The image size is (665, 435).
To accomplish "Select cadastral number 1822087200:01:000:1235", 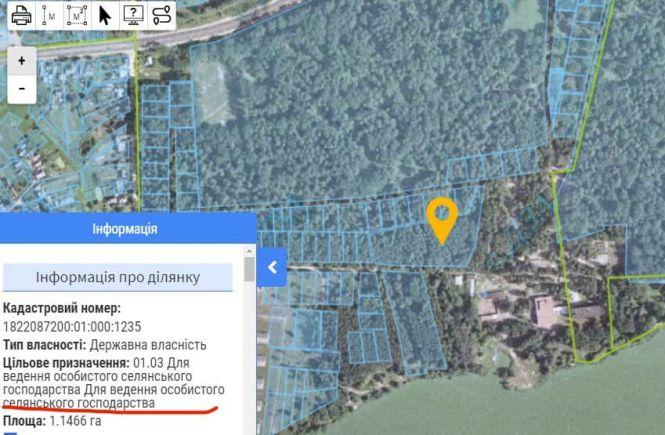I will tap(72, 326).
